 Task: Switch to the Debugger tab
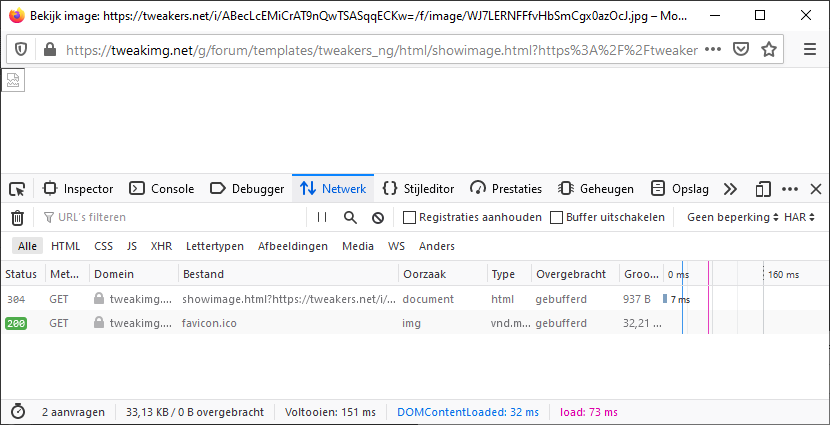pos(247,189)
